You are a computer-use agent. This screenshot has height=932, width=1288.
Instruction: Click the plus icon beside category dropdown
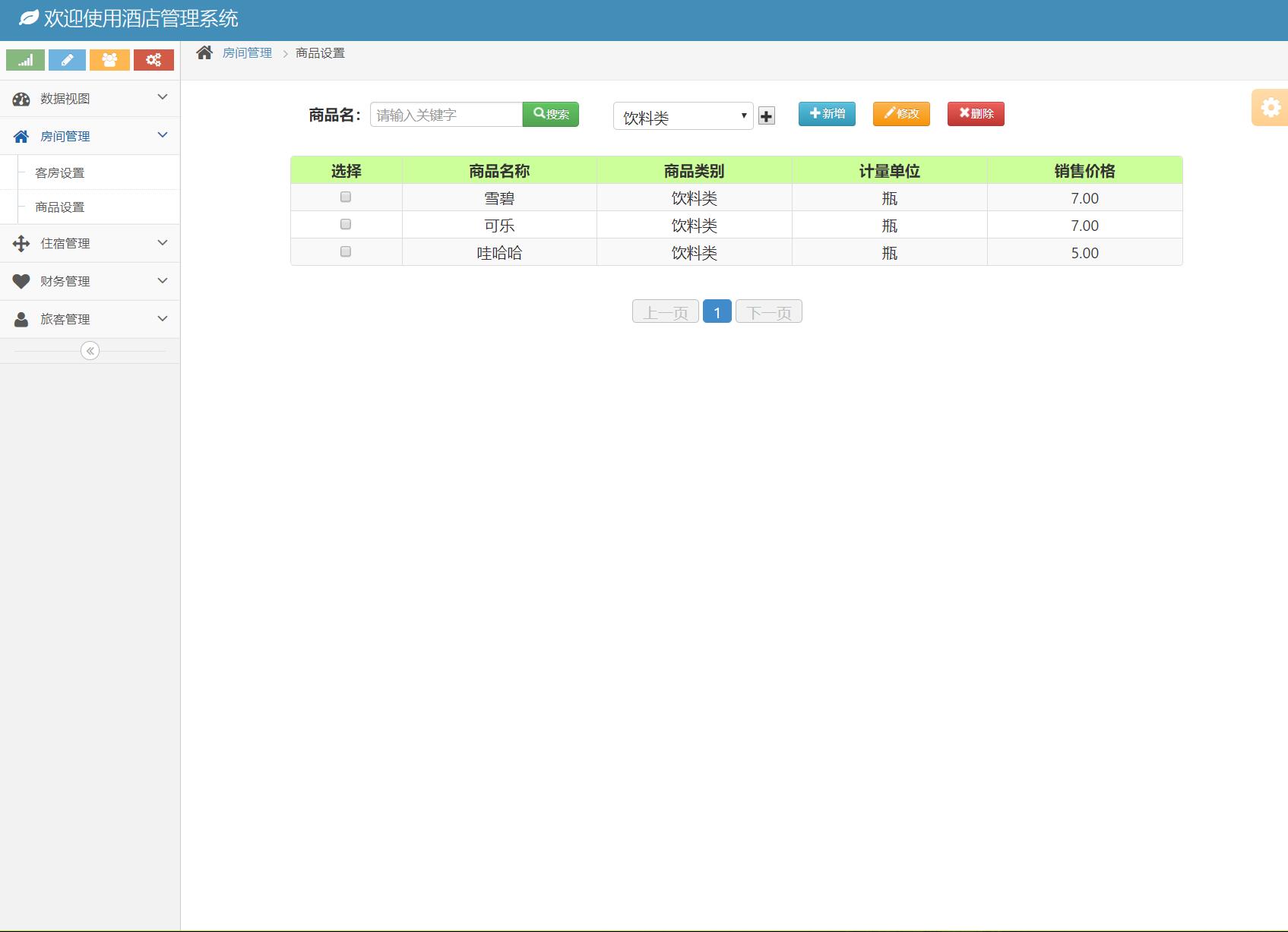(x=766, y=116)
